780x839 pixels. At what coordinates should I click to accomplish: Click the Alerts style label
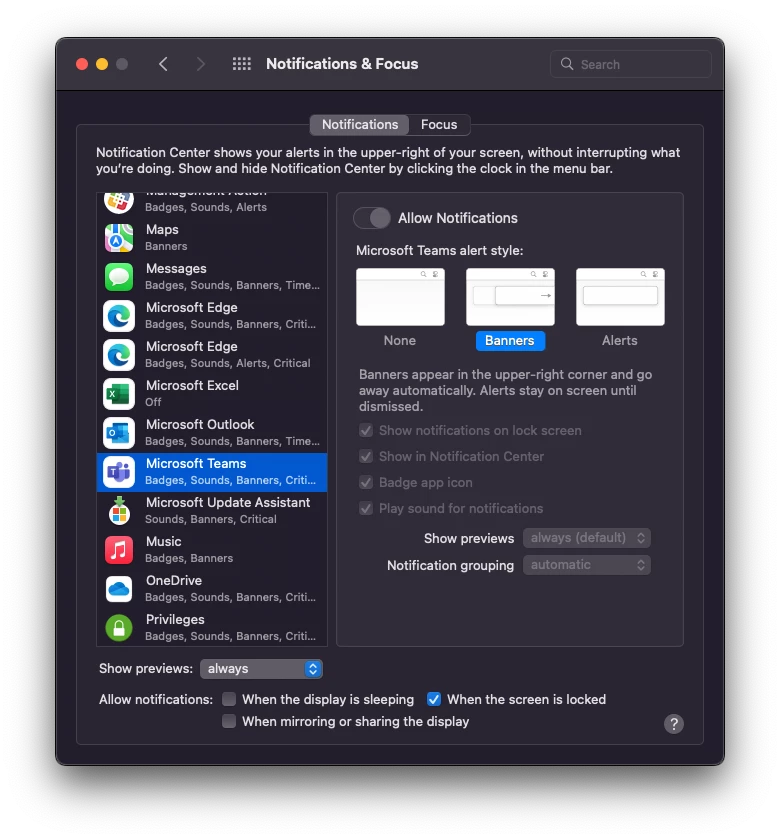coord(620,341)
